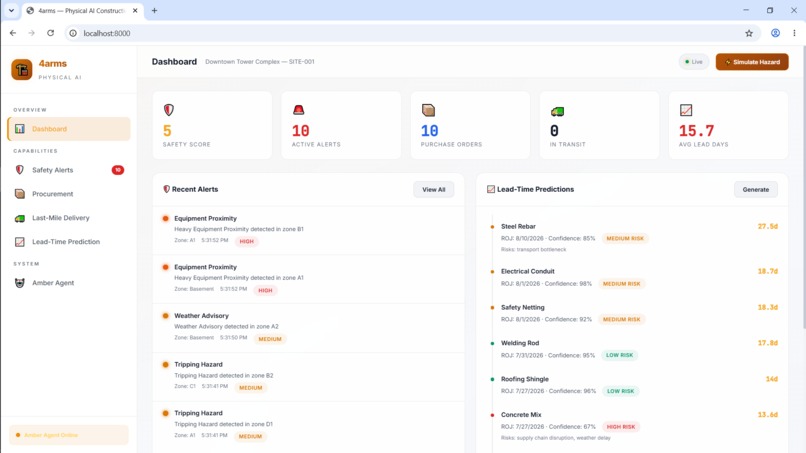
Task: Click the HIGH RISK tag on Concrete Mix
Action: point(620,427)
